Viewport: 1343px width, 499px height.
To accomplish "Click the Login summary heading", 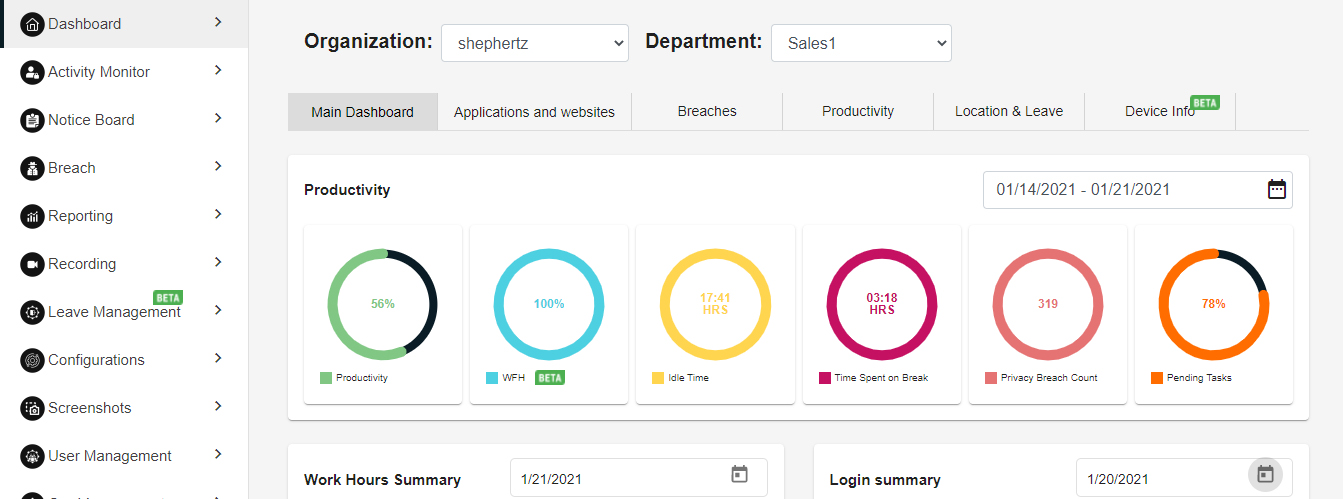I will (x=885, y=480).
